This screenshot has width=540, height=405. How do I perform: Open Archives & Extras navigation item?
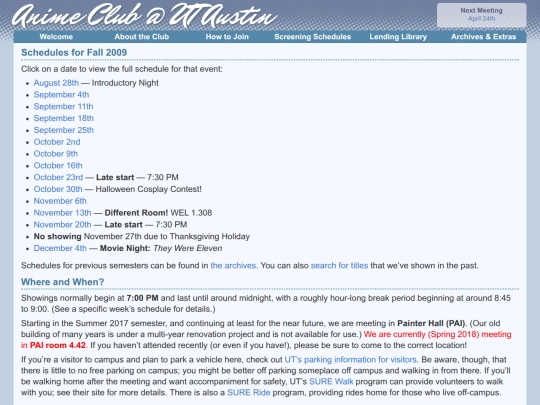point(484,37)
